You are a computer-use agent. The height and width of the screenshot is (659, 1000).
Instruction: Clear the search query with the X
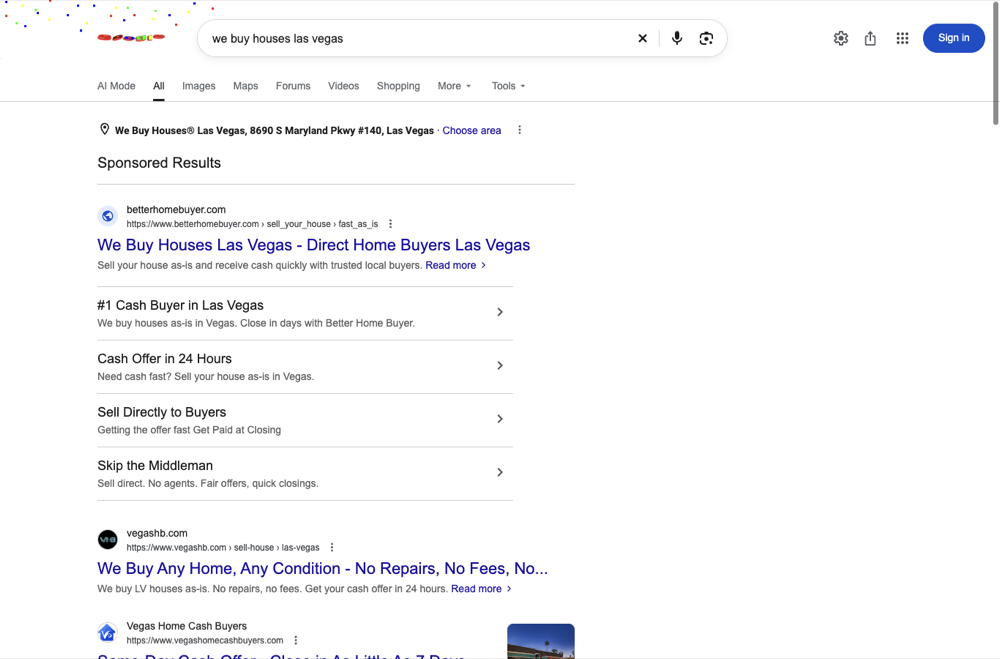point(642,38)
